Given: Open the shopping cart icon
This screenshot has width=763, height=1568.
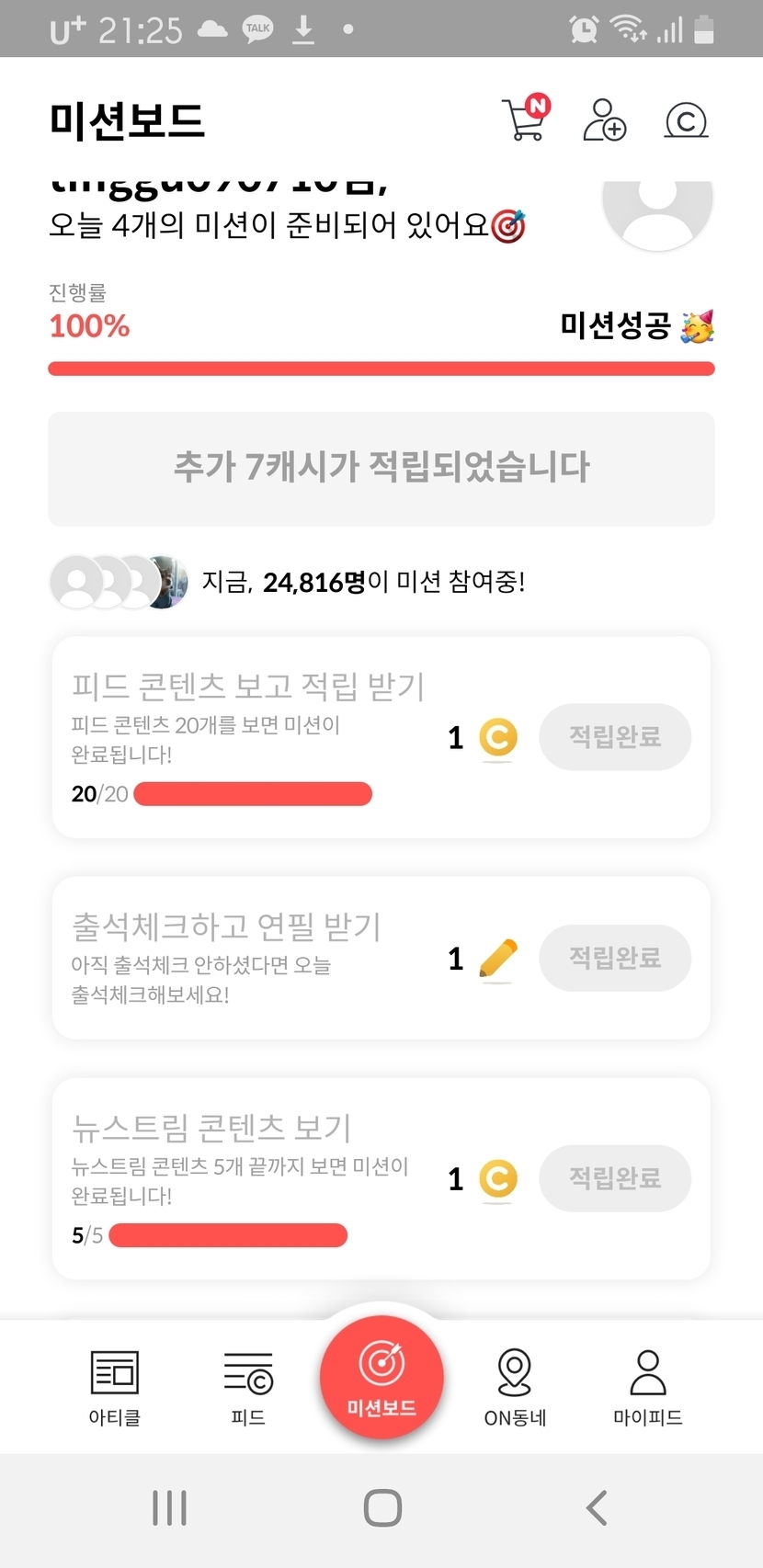Looking at the screenshot, I should (525, 119).
